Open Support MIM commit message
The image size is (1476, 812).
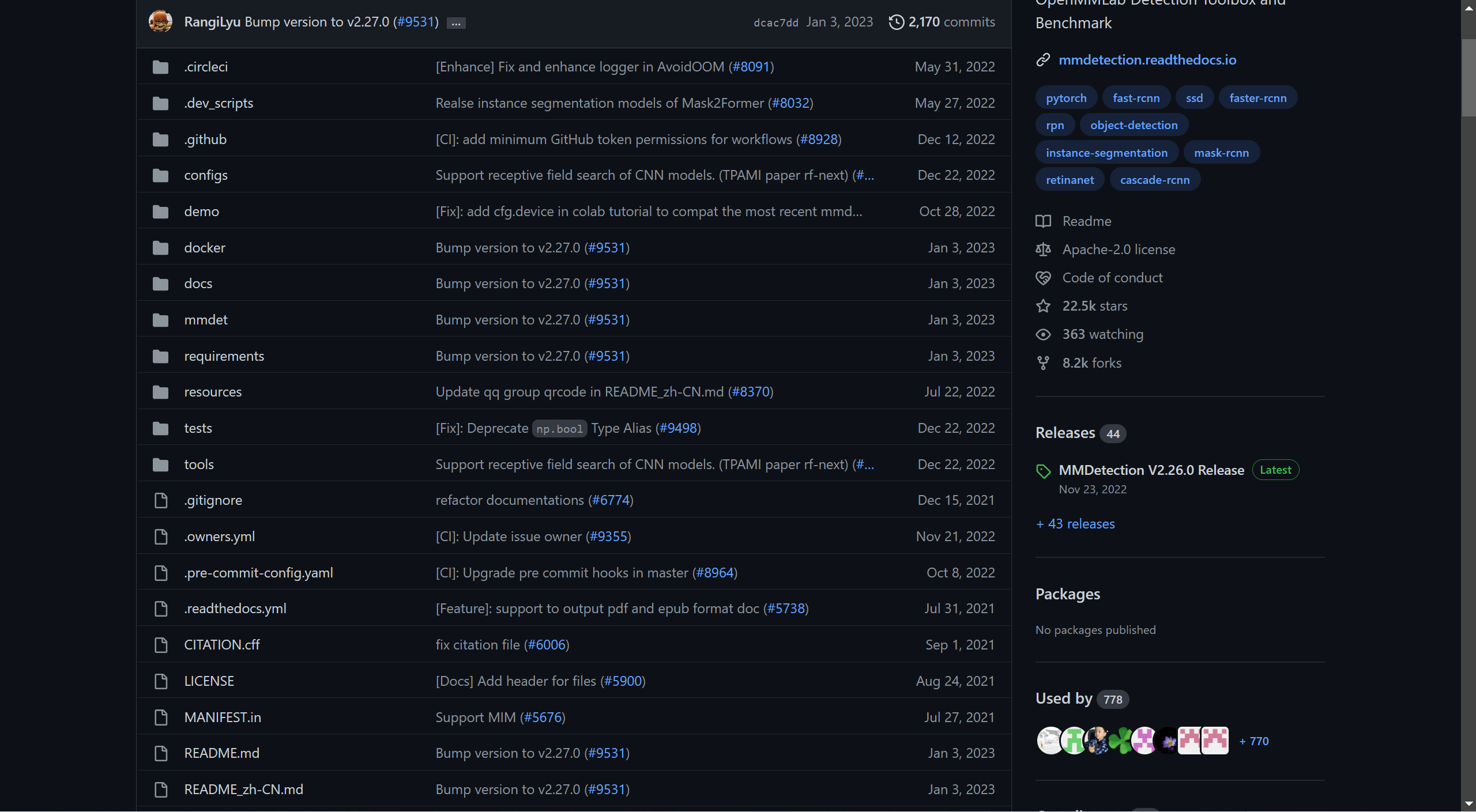[x=476, y=717]
